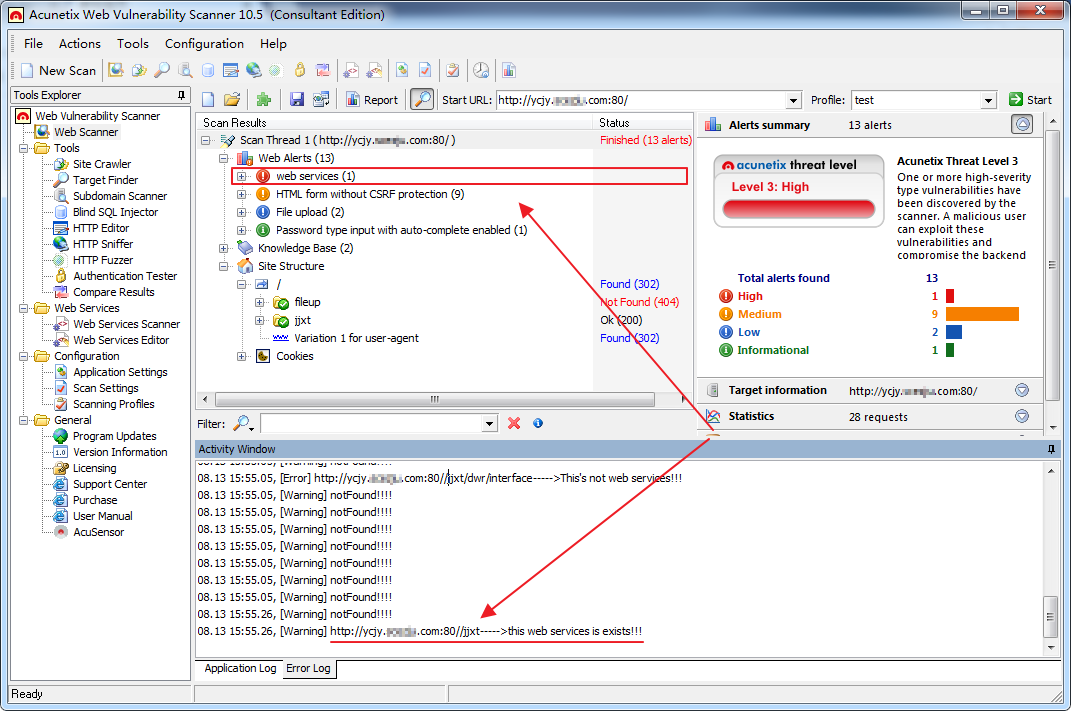Click the New Scan toolbar button

tap(58, 70)
